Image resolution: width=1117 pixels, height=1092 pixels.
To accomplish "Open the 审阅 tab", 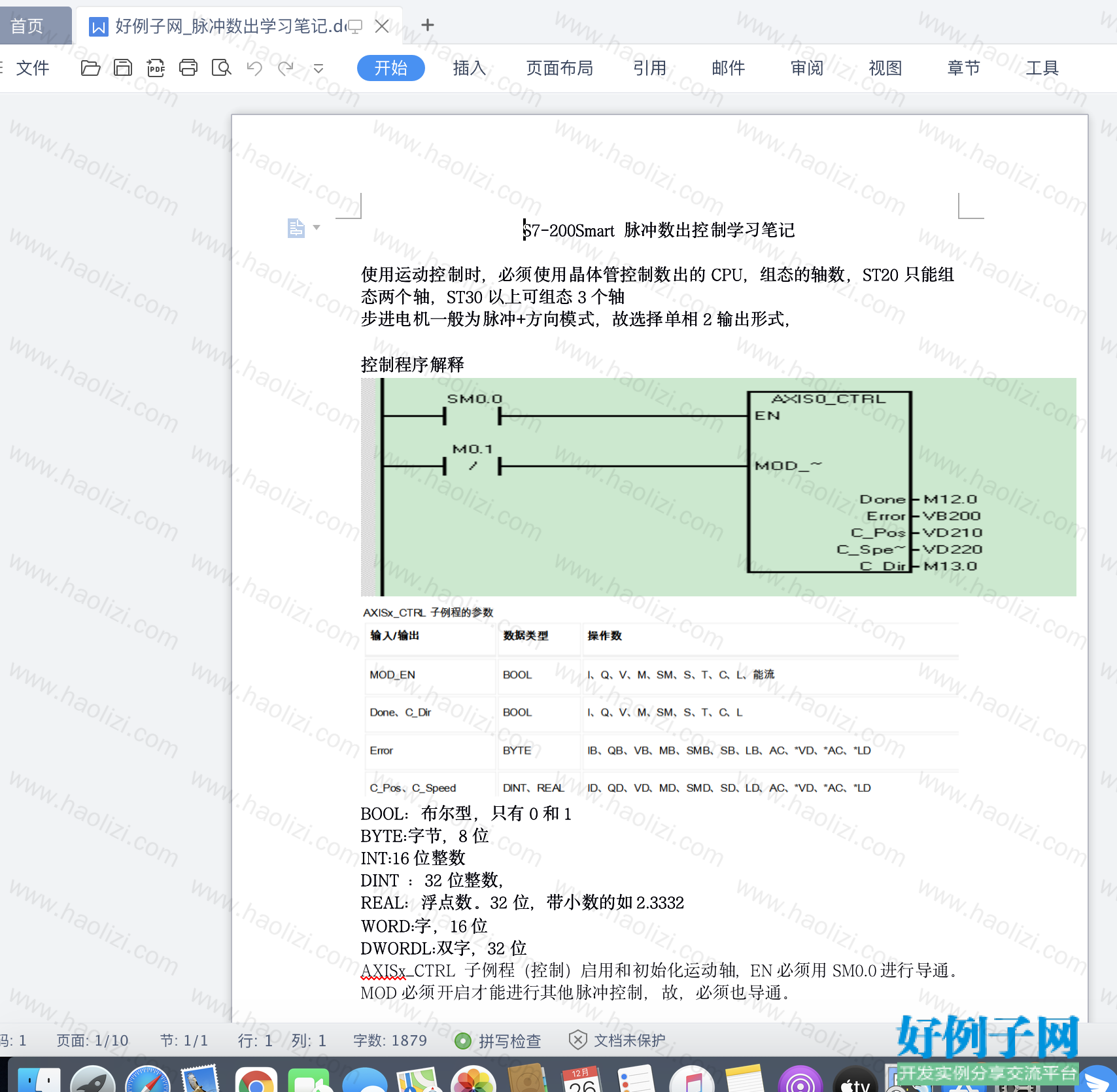I will 807,68.
